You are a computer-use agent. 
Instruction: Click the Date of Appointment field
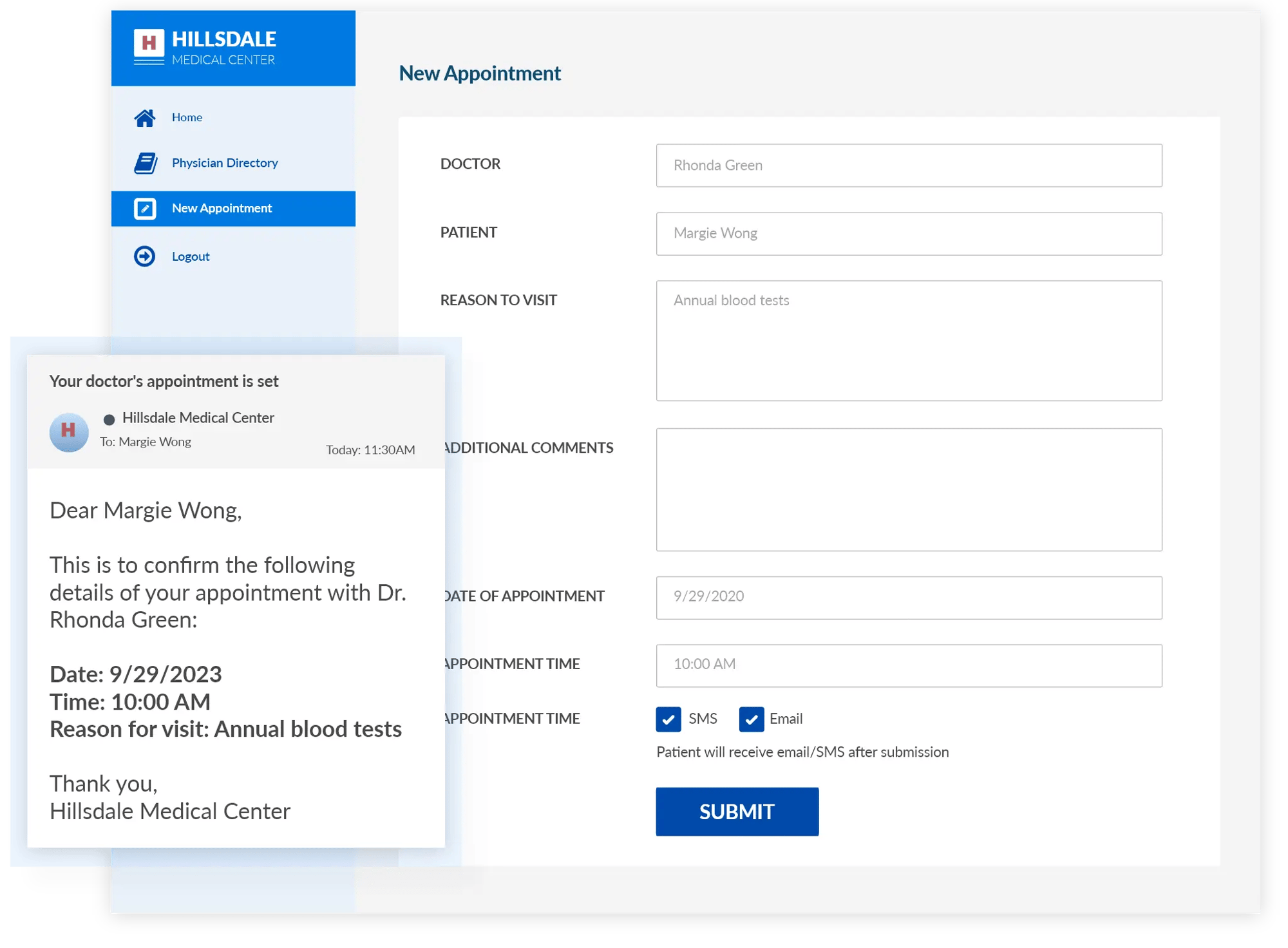point(909,598)
